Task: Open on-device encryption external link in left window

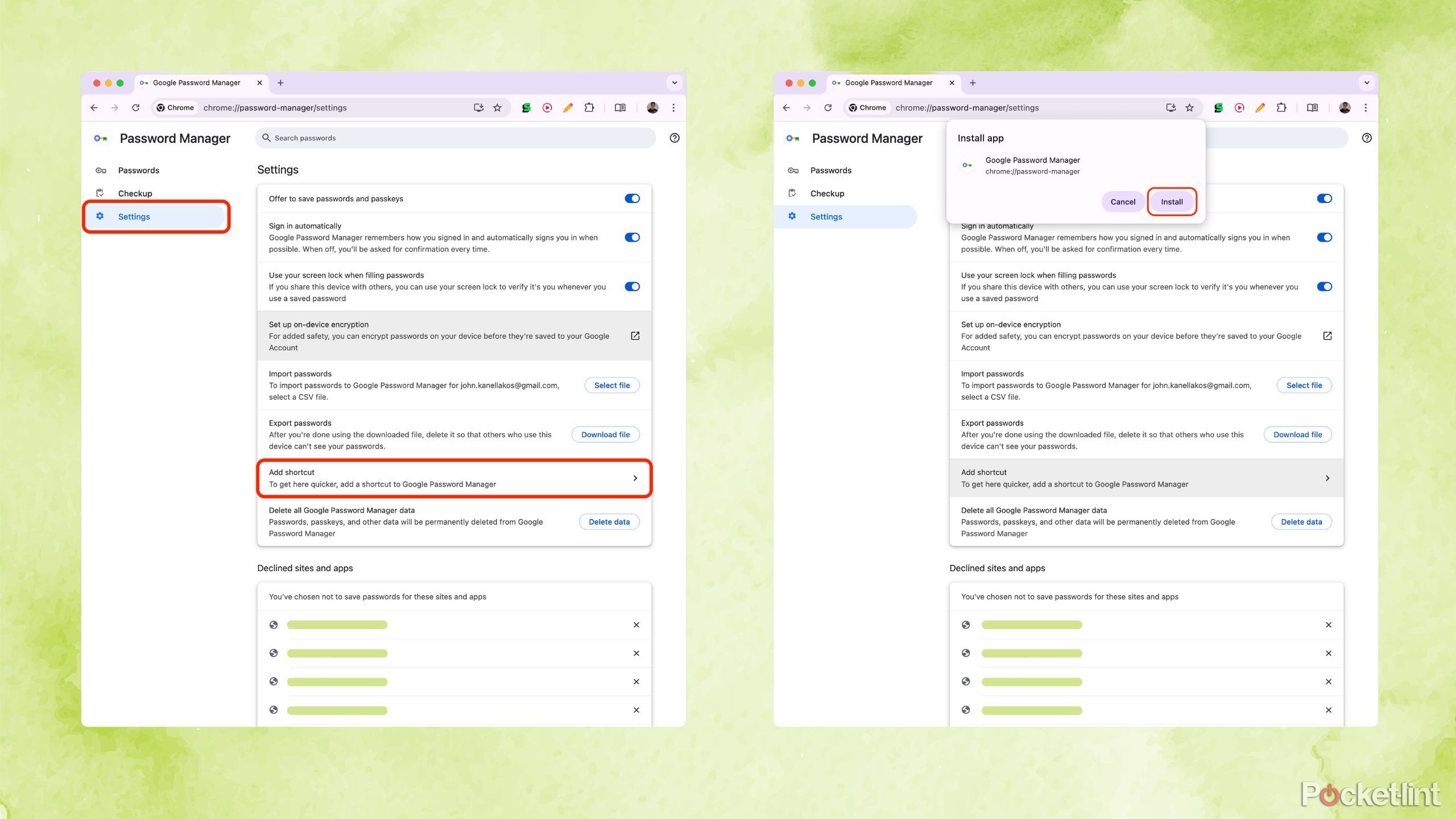Action: [x=635, y=336]
